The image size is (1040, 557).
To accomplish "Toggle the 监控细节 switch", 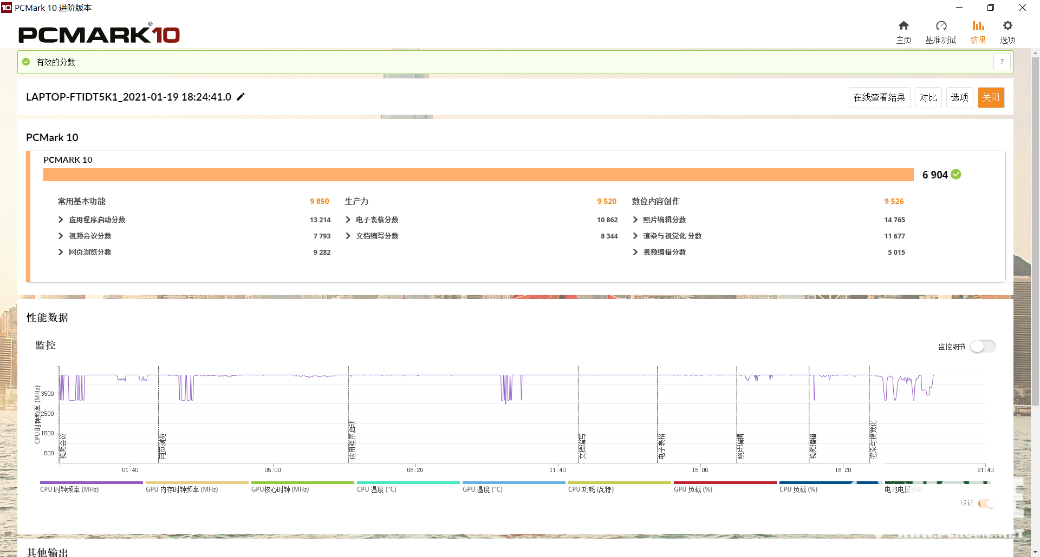I will 983,346.
